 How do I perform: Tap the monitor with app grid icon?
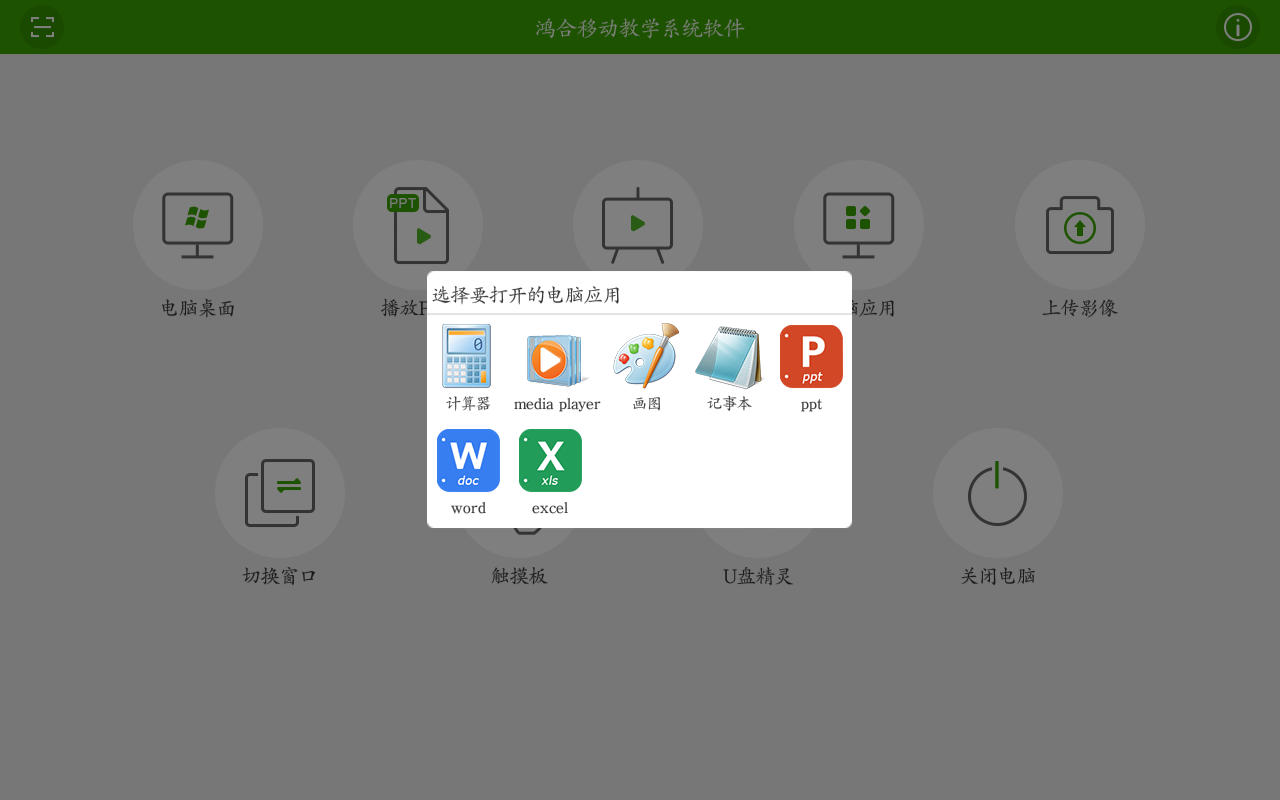859,225
